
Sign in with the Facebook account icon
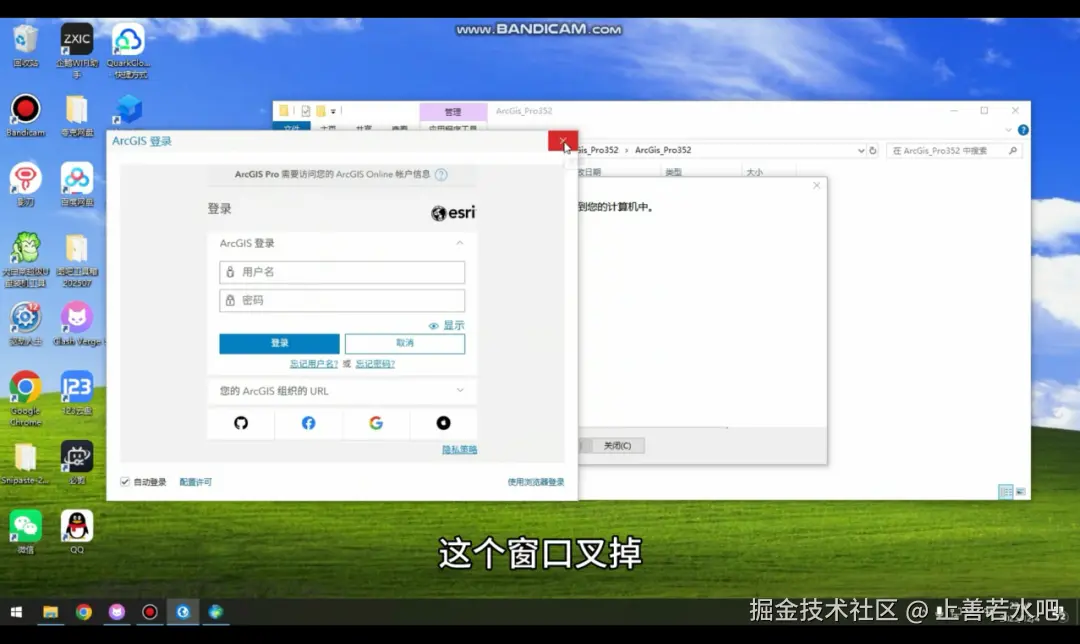(x=308, y=423)
